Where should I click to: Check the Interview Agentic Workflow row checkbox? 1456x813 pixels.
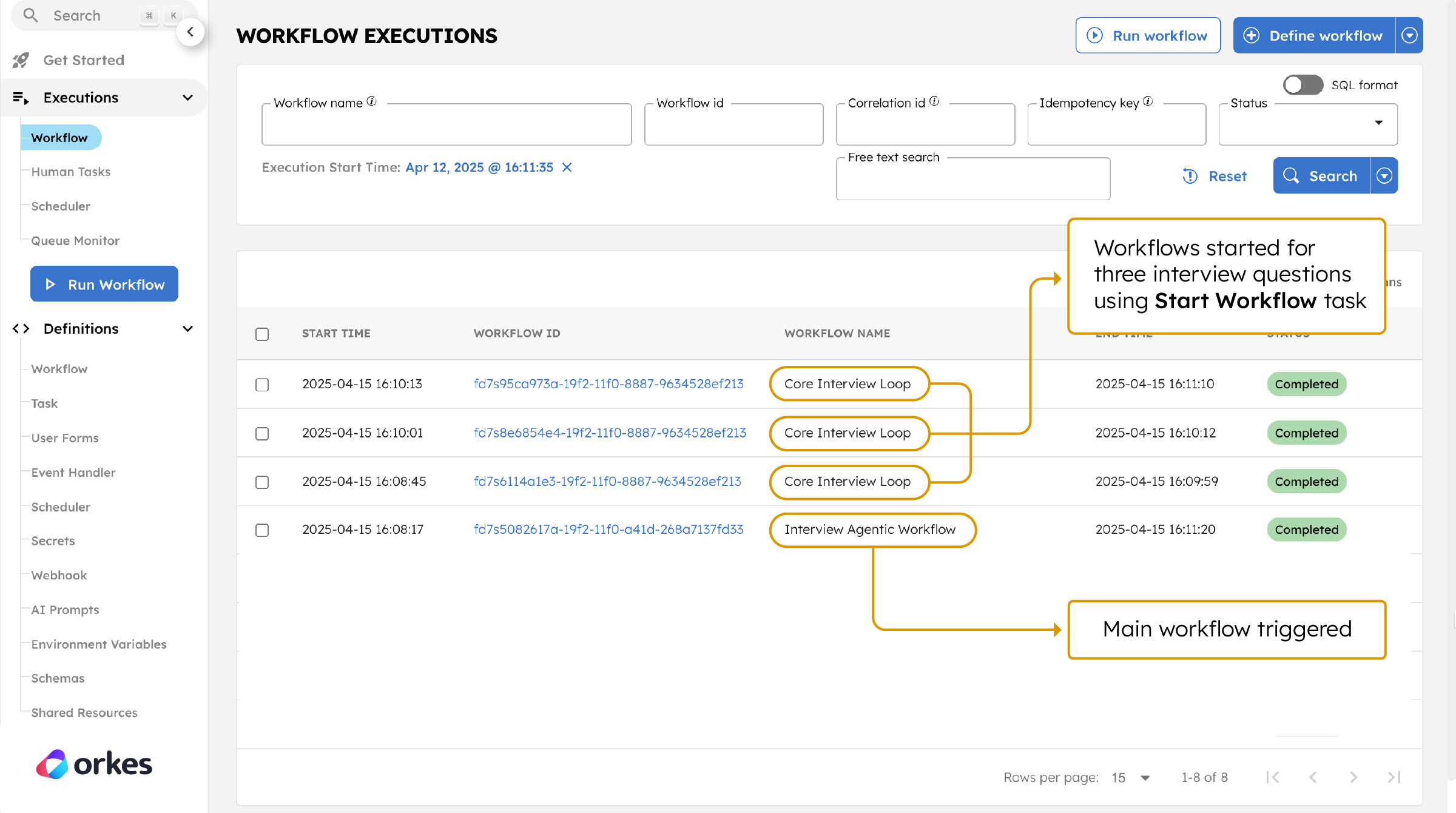click(x=262, y=530)
